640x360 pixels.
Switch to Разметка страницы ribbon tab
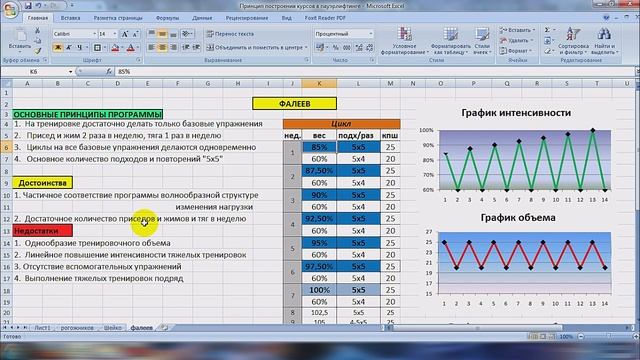(118, 18)
